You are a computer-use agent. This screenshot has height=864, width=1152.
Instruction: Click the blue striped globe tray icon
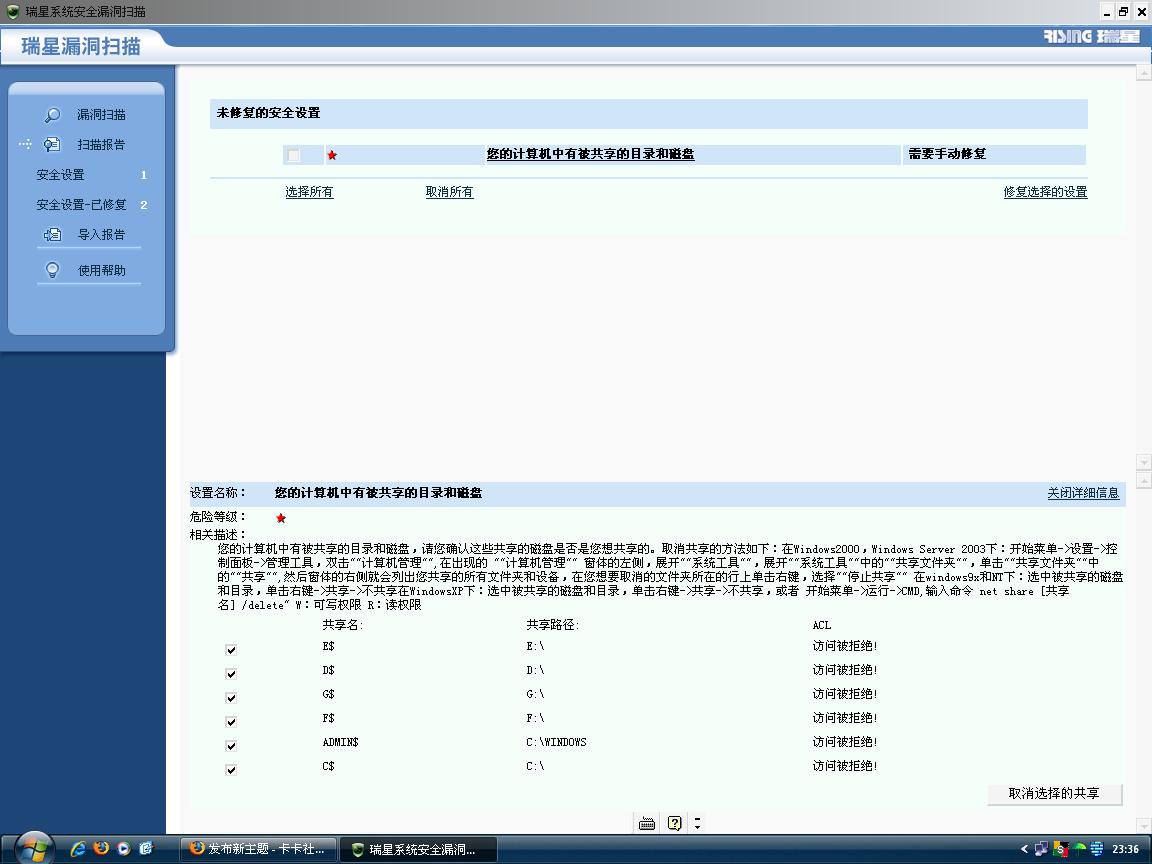coord(1097,849)
